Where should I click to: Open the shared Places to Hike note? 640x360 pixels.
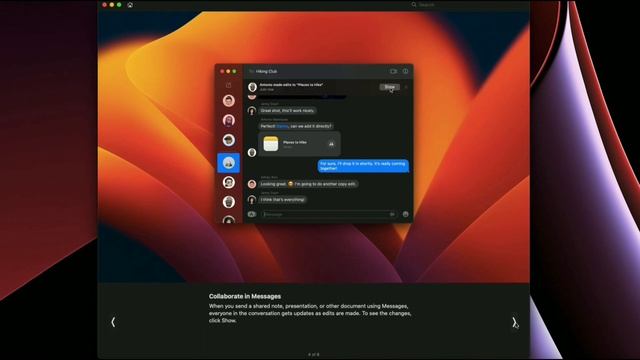pos(299,144)
